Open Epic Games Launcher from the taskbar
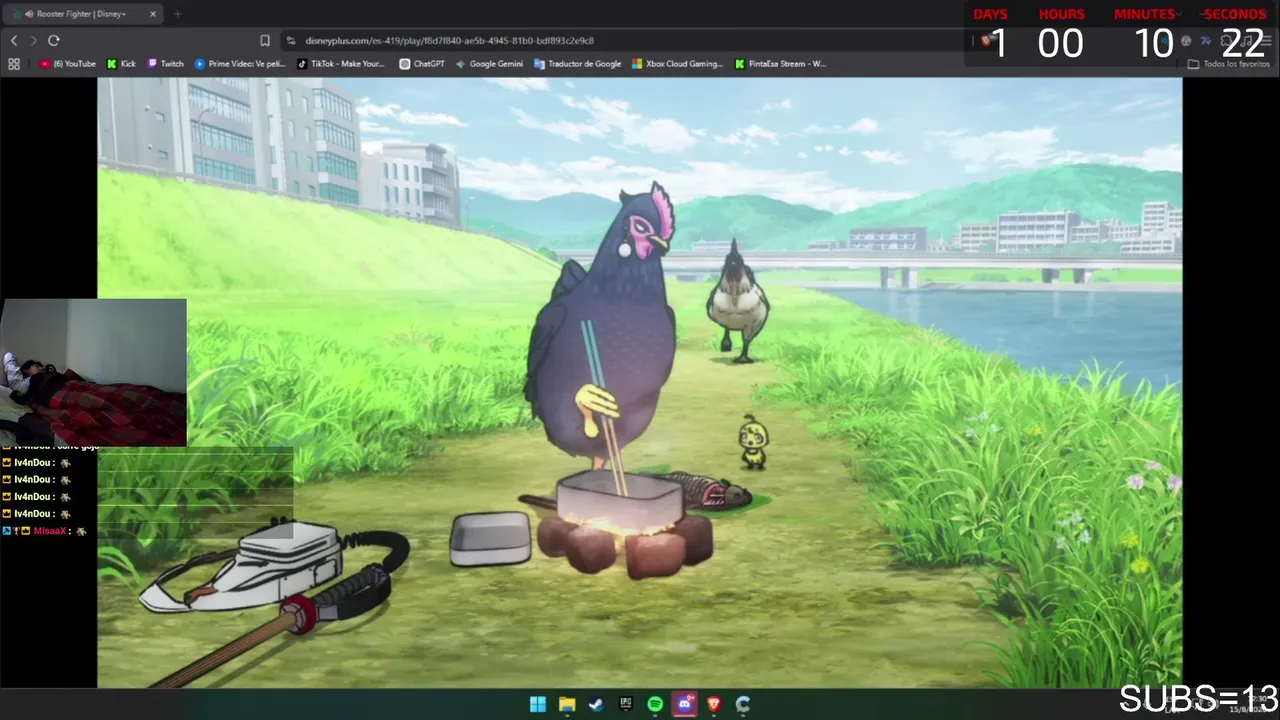The width and height of the screenshot is (1280, 720). pyautogui.click(x=626, y=704)
